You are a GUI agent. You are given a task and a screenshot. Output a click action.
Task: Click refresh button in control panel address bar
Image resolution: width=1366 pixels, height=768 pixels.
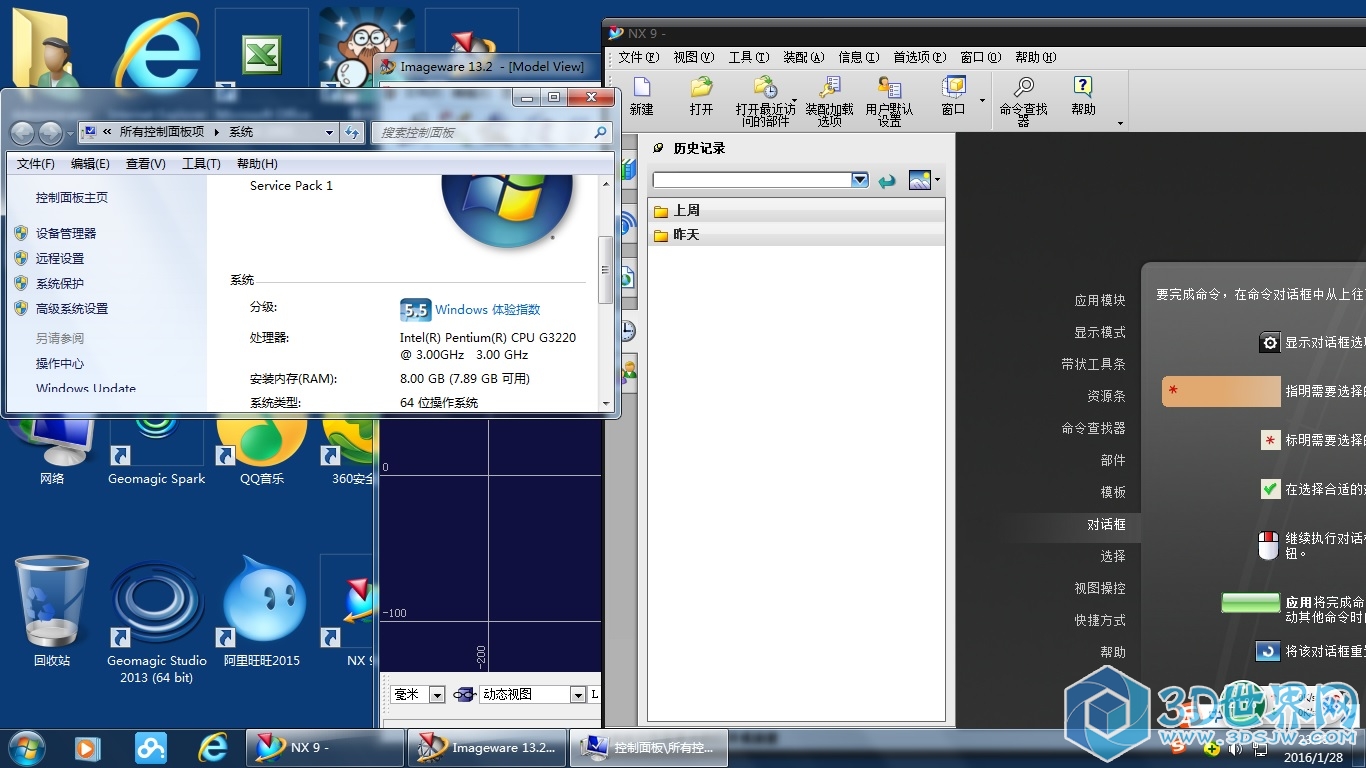[352, 132]
